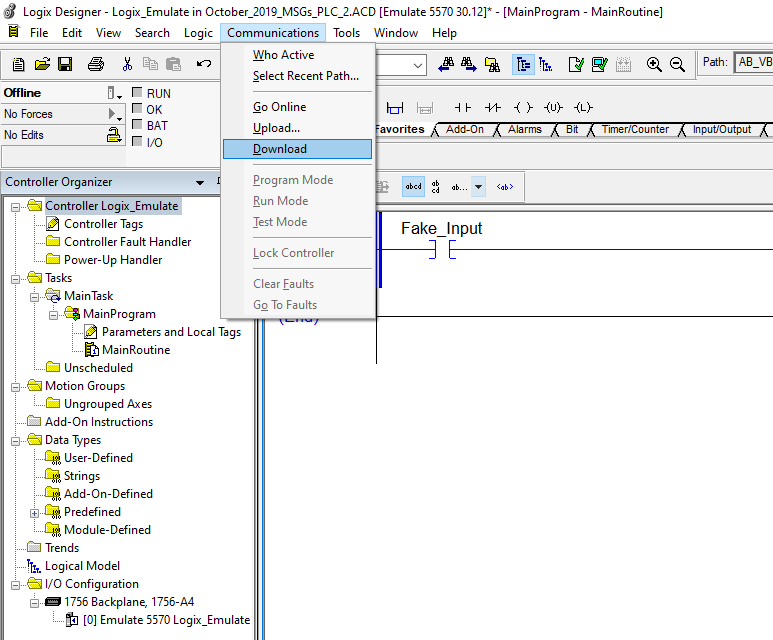Viewport: 773px width, 640px height.
Task: Insert Output Unlatch (U) instruction
Action: point(553,107)
